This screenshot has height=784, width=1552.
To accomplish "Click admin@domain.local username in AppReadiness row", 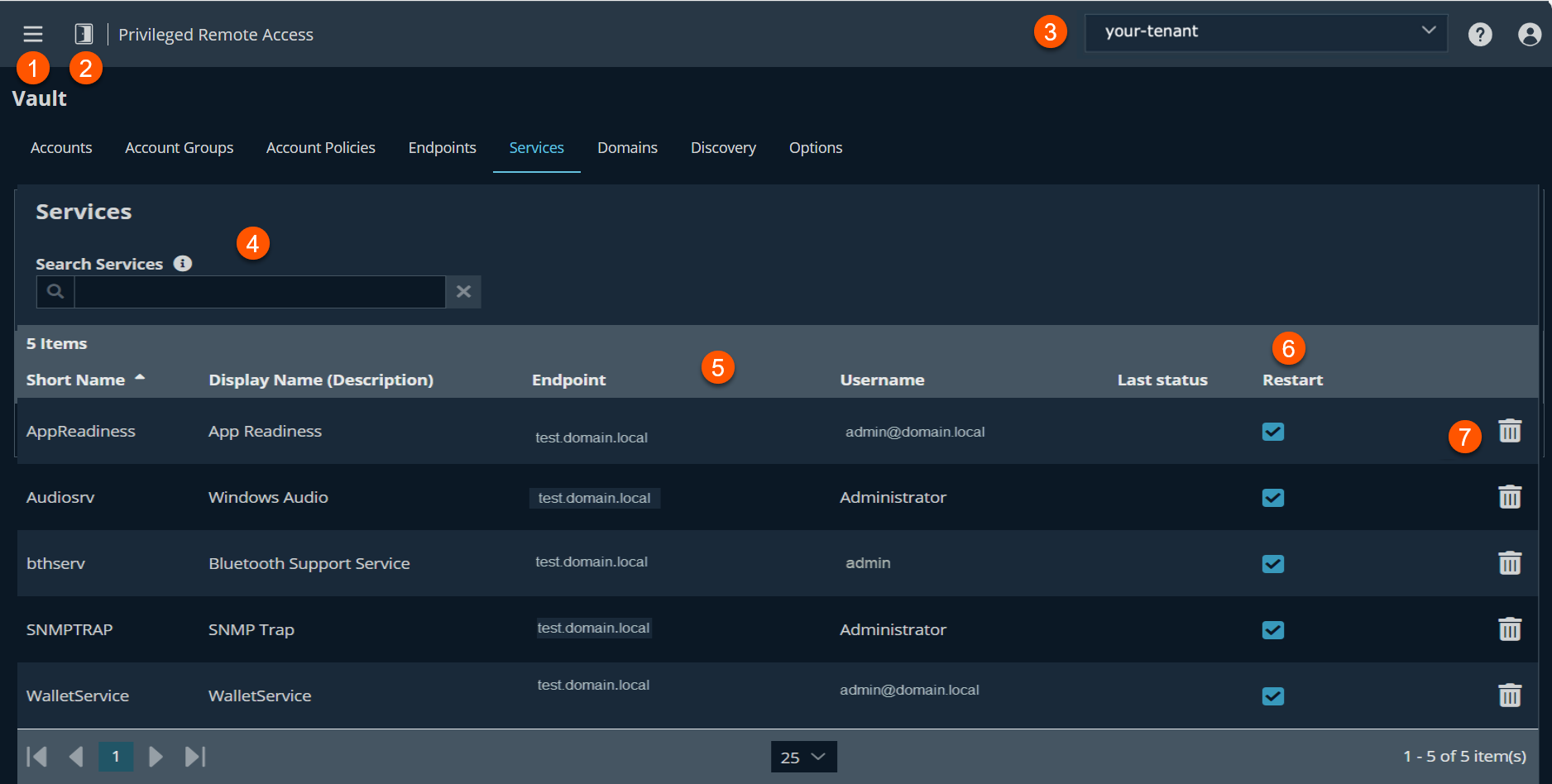I will (x=915, y=432).
